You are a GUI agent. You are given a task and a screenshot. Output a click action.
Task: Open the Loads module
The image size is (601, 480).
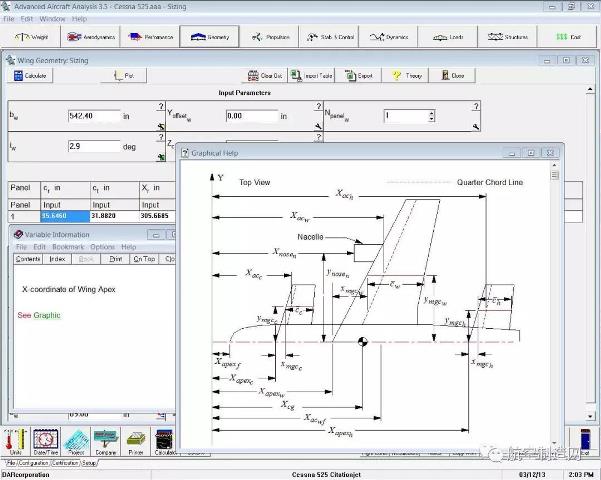[448, 37]
